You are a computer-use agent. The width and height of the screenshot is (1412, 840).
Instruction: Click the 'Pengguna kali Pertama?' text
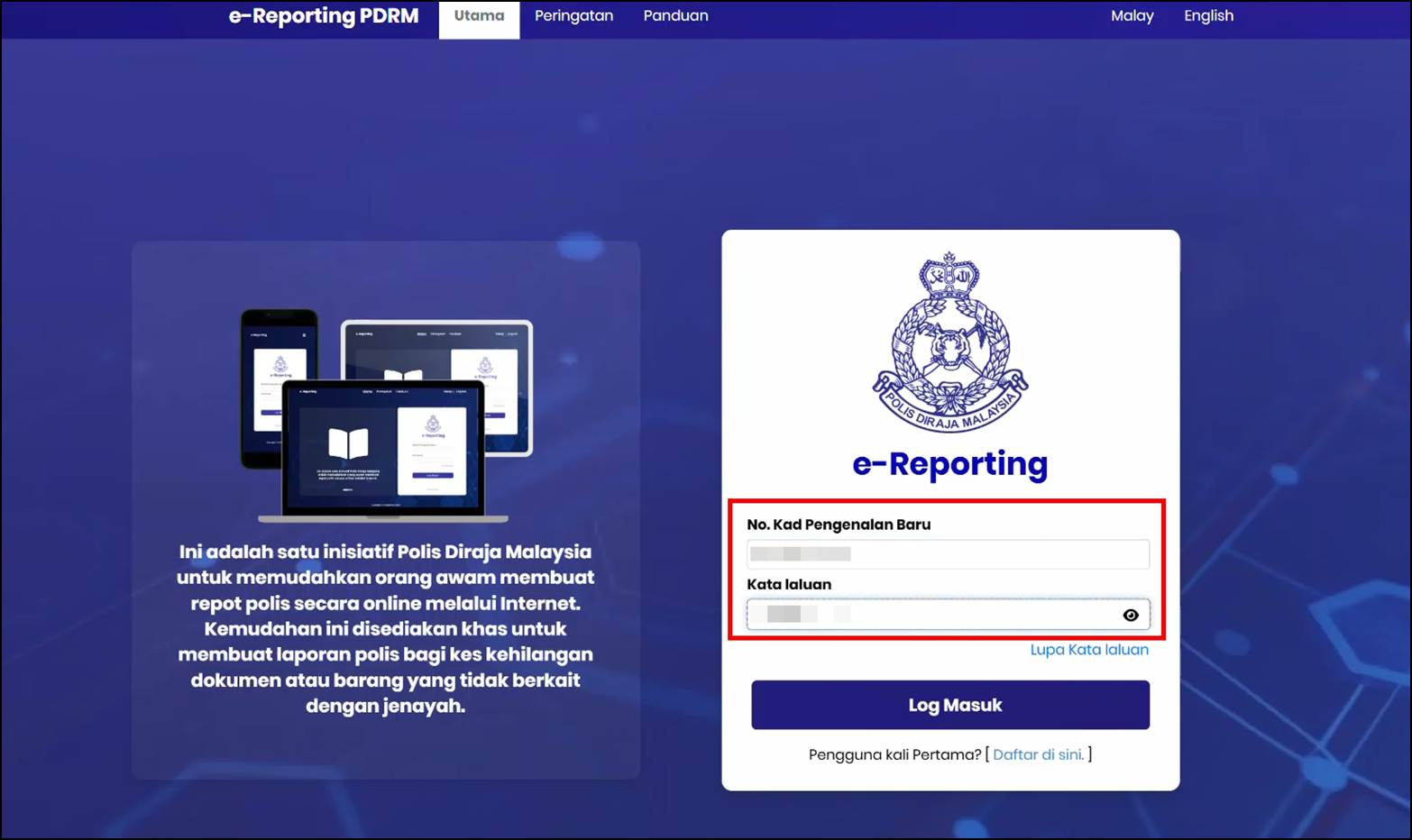(x=894, y=754)
